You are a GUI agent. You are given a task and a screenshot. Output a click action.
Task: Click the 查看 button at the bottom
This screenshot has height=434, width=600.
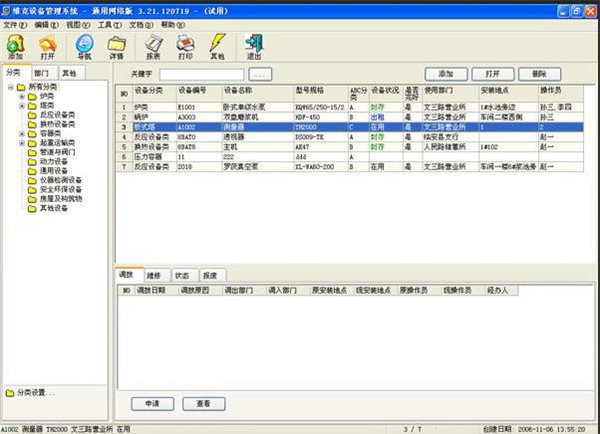[x=204, y=404]
